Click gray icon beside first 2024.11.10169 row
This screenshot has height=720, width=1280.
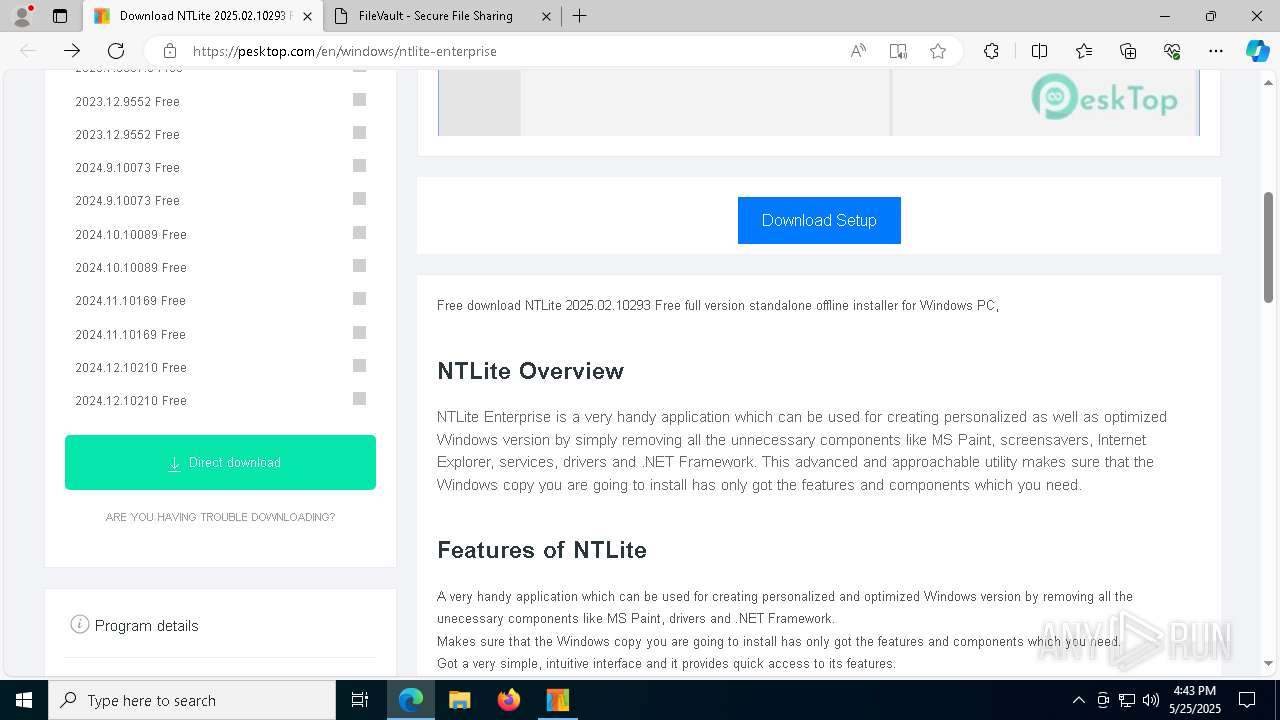tap(359, 298)
